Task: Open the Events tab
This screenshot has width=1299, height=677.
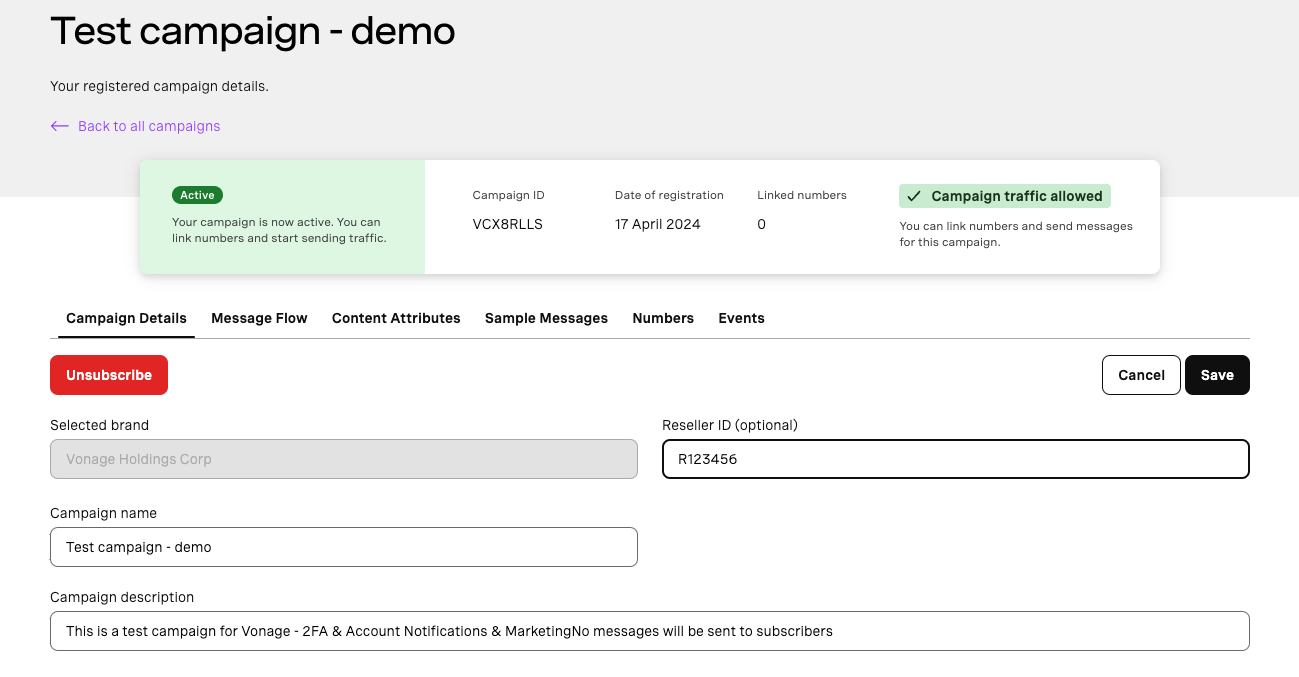Action: [741, 318]
